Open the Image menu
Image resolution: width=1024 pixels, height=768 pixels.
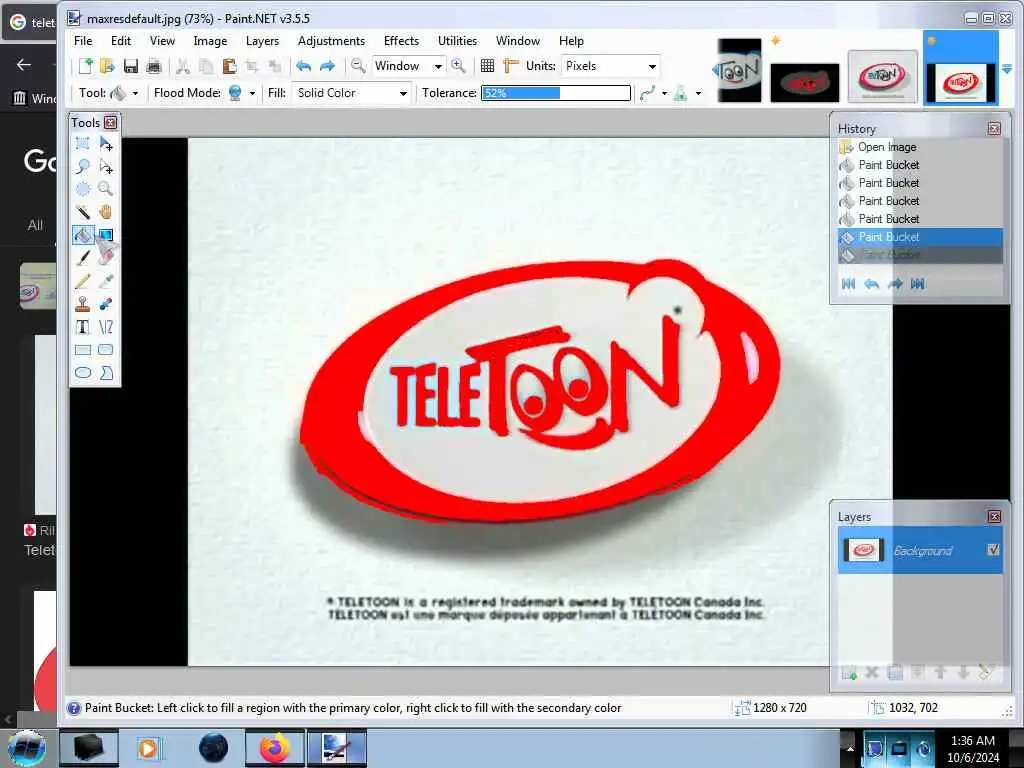[210, 40]
